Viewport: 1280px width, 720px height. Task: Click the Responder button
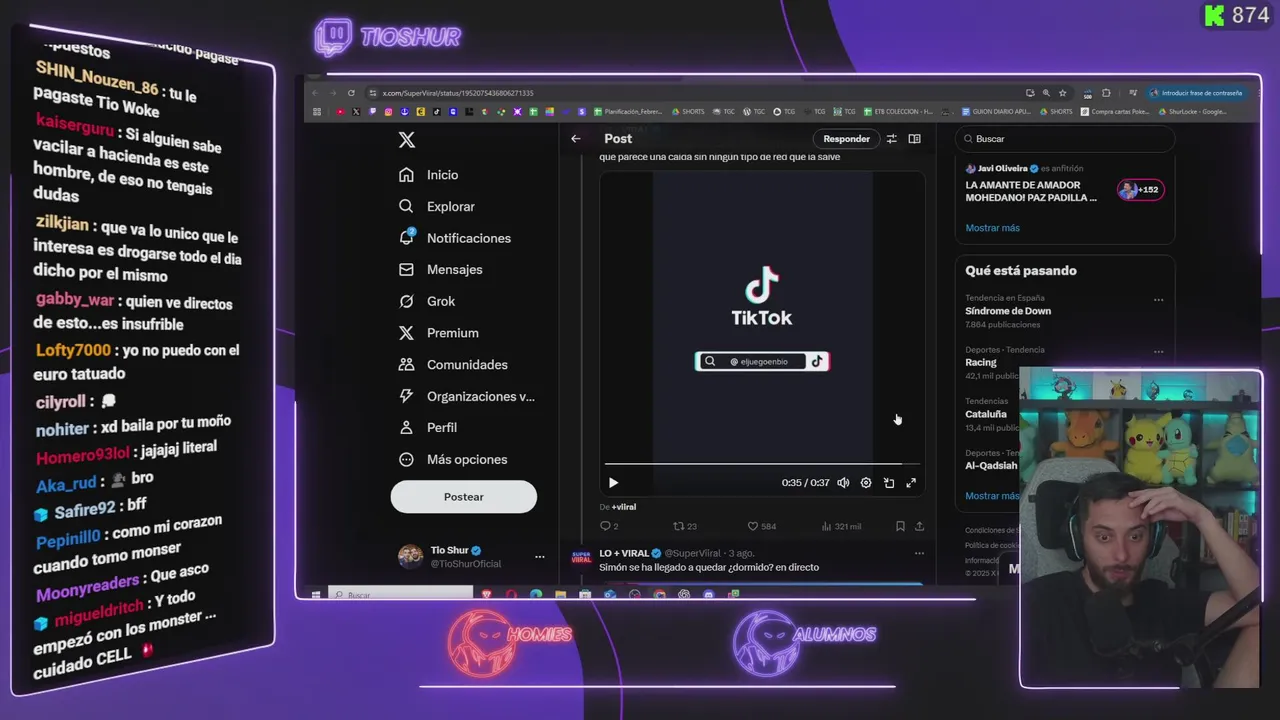(x=846, y=139)
